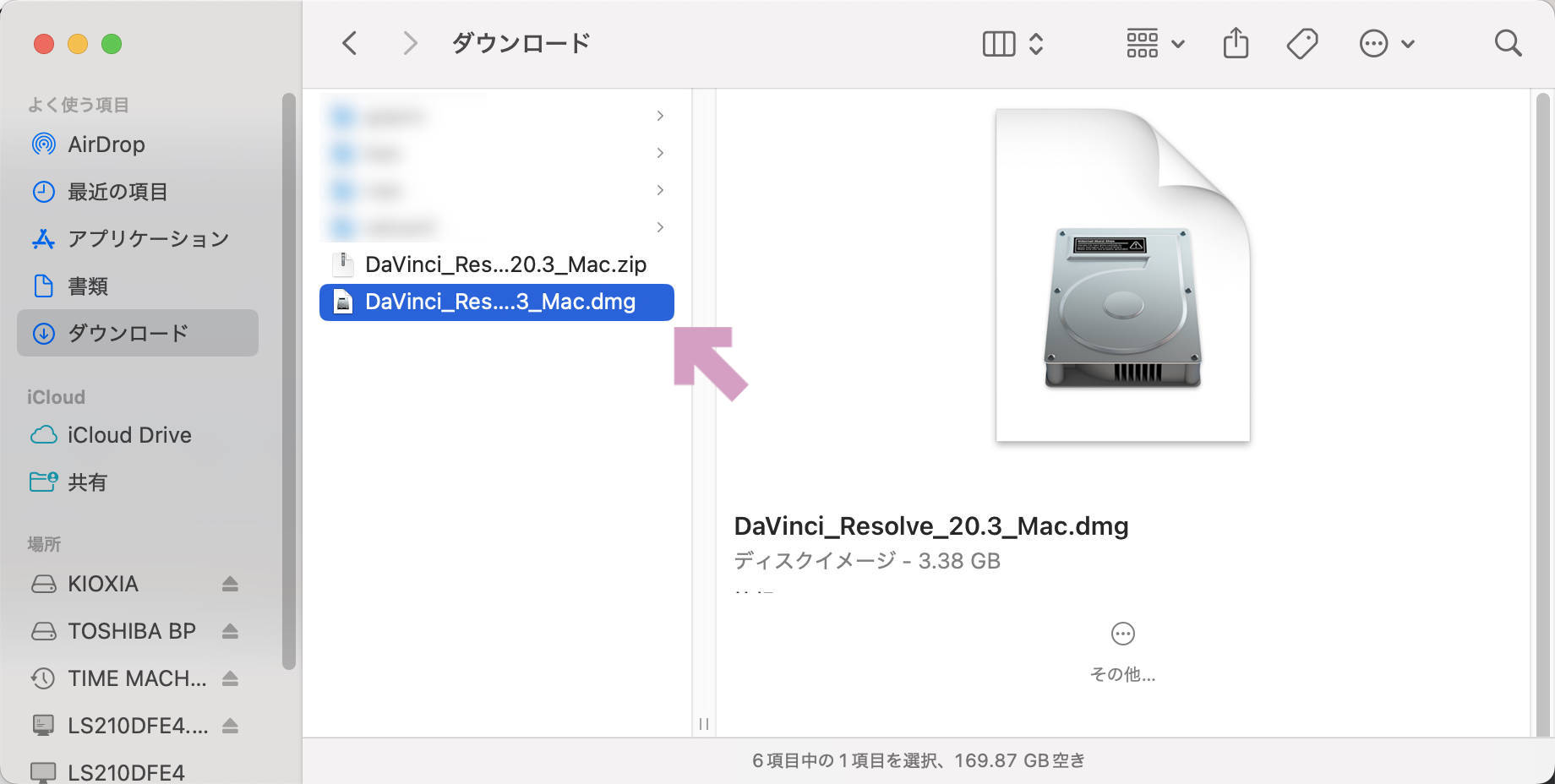Viewport: 1555px width, 784px height.
Task: Eject the TOSHIBA BP volume
Action: [x=230, y=630]
